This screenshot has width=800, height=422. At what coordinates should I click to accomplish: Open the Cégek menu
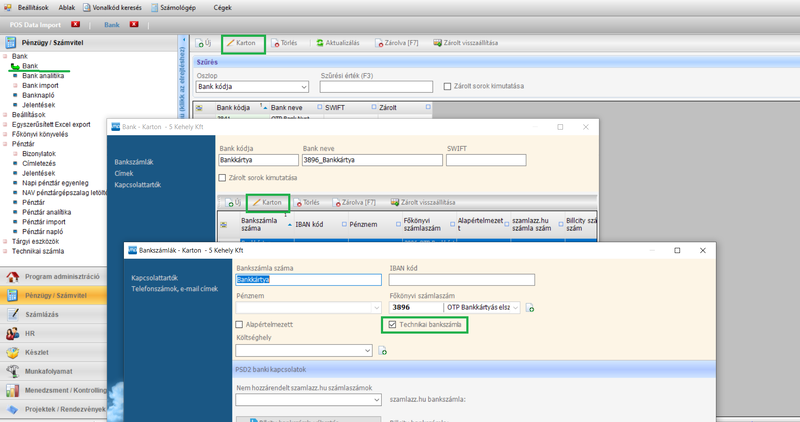click(x=225, y=7)
